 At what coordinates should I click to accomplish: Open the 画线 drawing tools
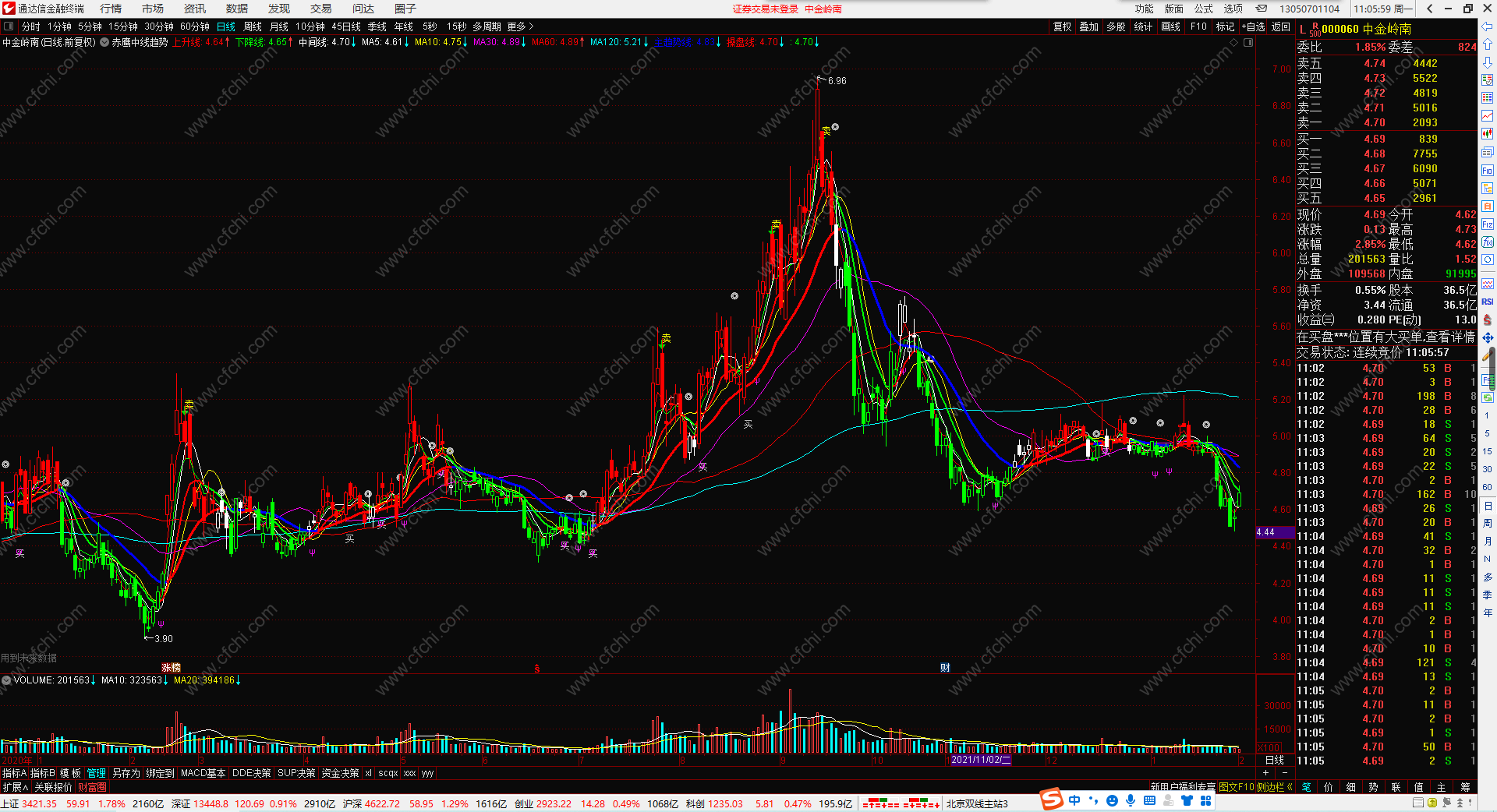tap(1171, 26)
